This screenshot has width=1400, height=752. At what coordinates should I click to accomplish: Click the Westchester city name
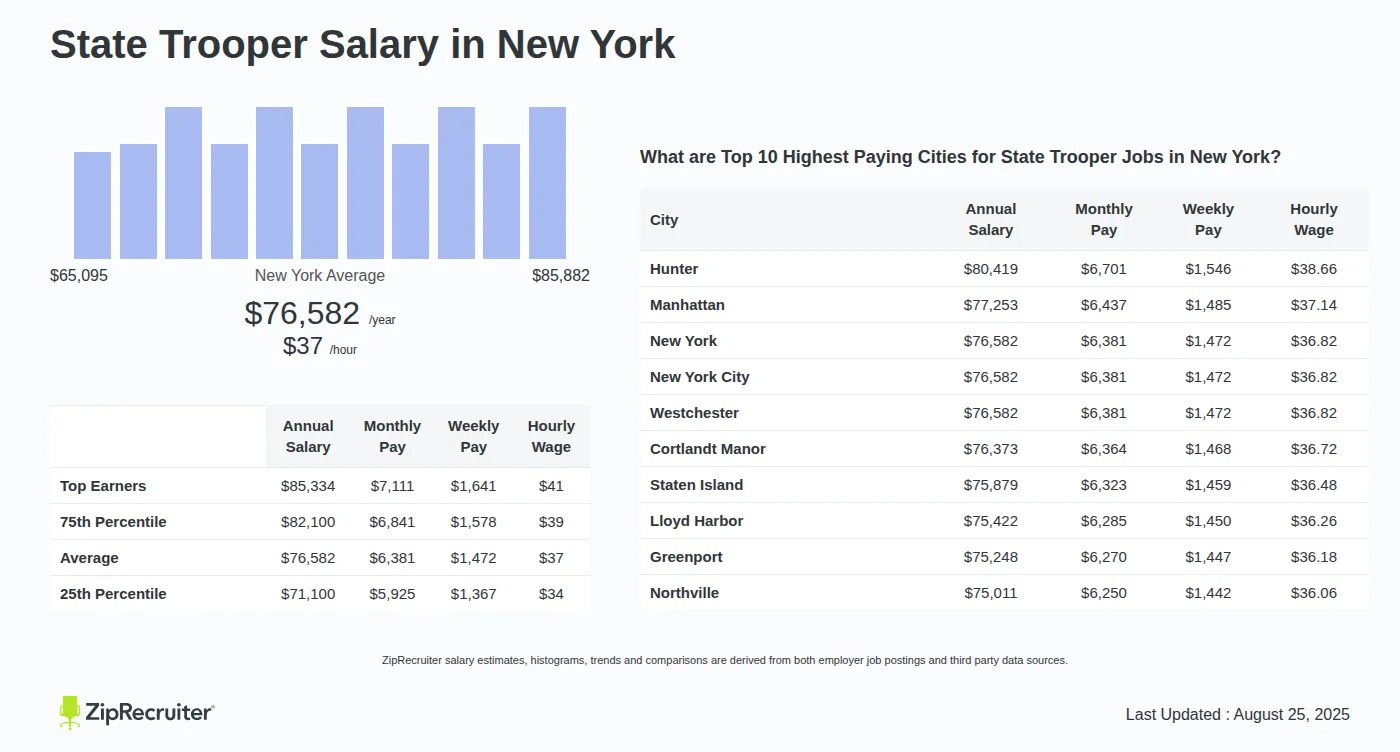(x=694, y=413)
